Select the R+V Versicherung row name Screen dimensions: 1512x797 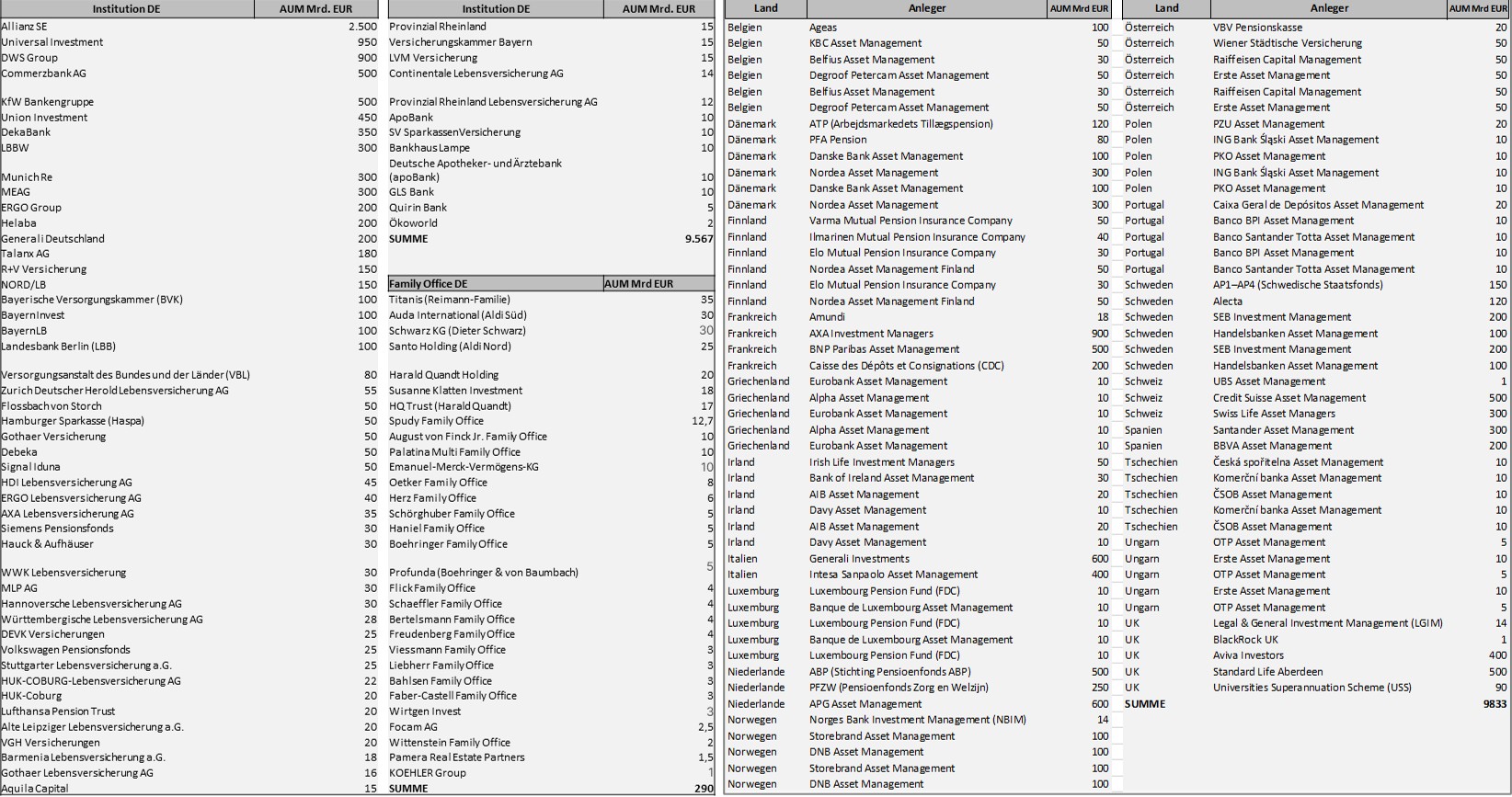pyautogui.click(x=44, y=269)
